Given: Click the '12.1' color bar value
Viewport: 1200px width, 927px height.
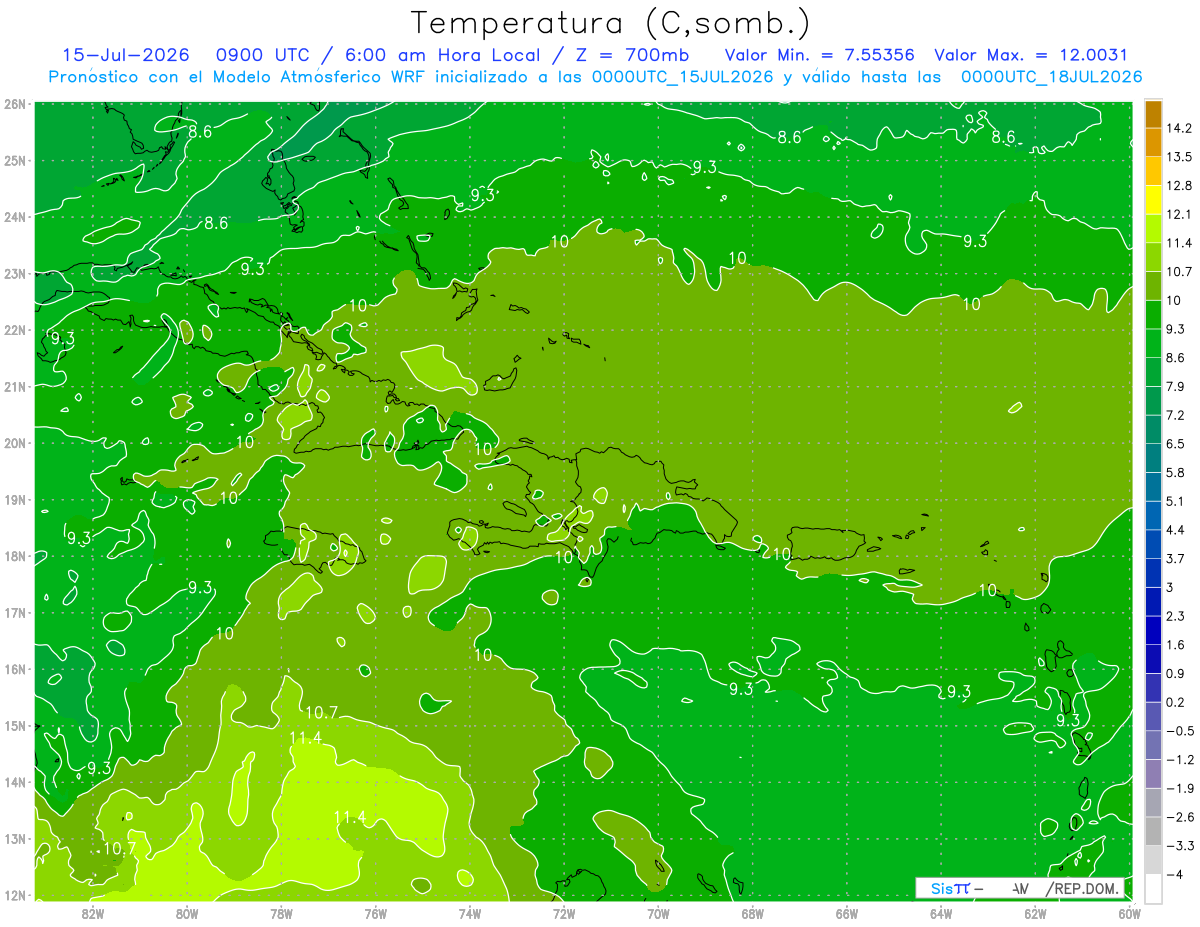Looking at the screenshot, I should pos(1179,214).
